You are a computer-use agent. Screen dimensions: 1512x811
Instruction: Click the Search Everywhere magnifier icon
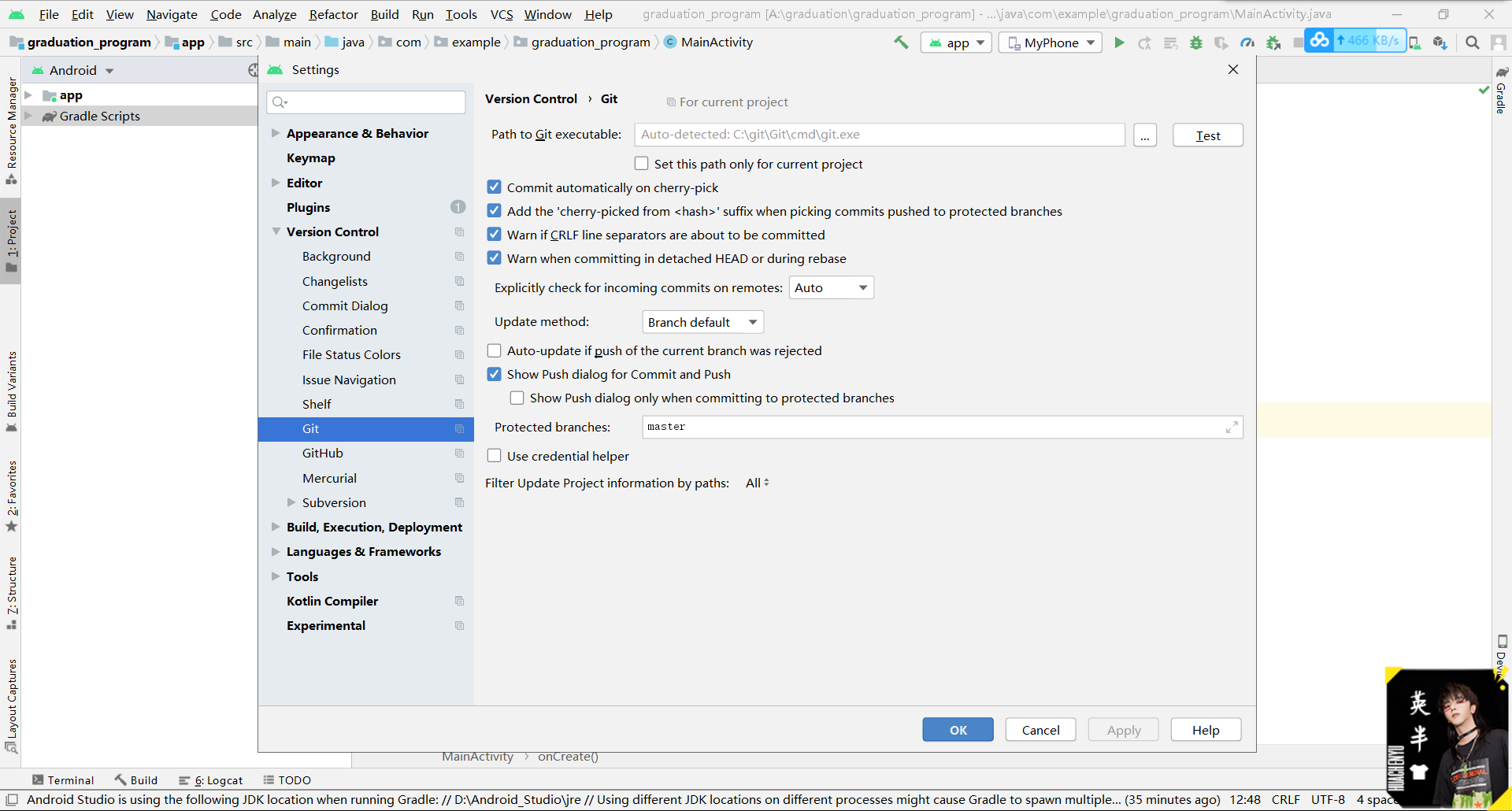click(x=1472, y=43)
